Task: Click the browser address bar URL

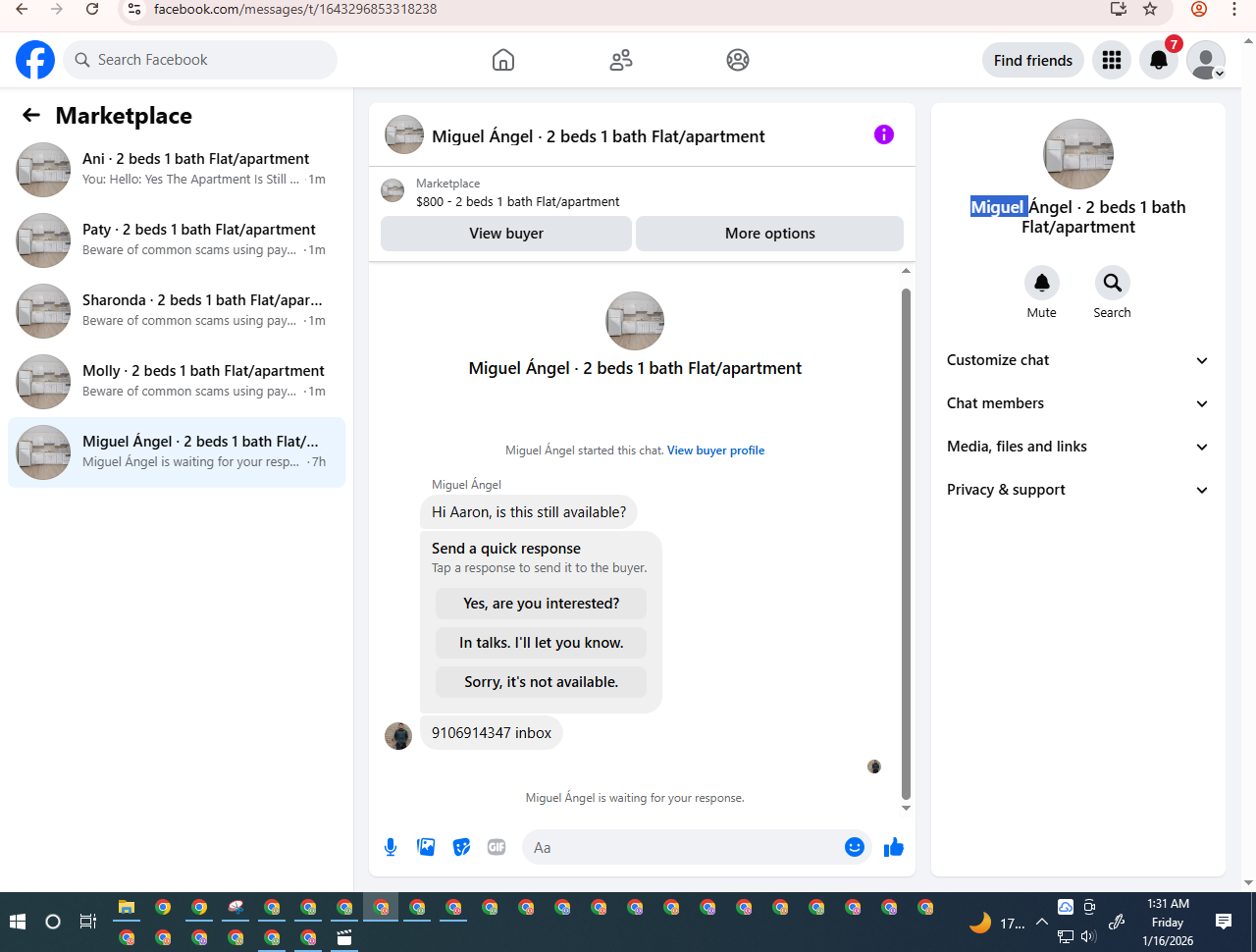Action: 295,9
